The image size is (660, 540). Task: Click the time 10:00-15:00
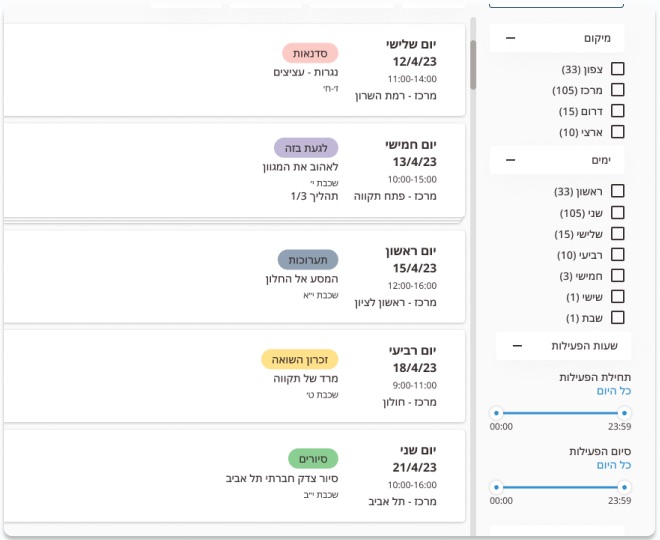coord(412,180)
